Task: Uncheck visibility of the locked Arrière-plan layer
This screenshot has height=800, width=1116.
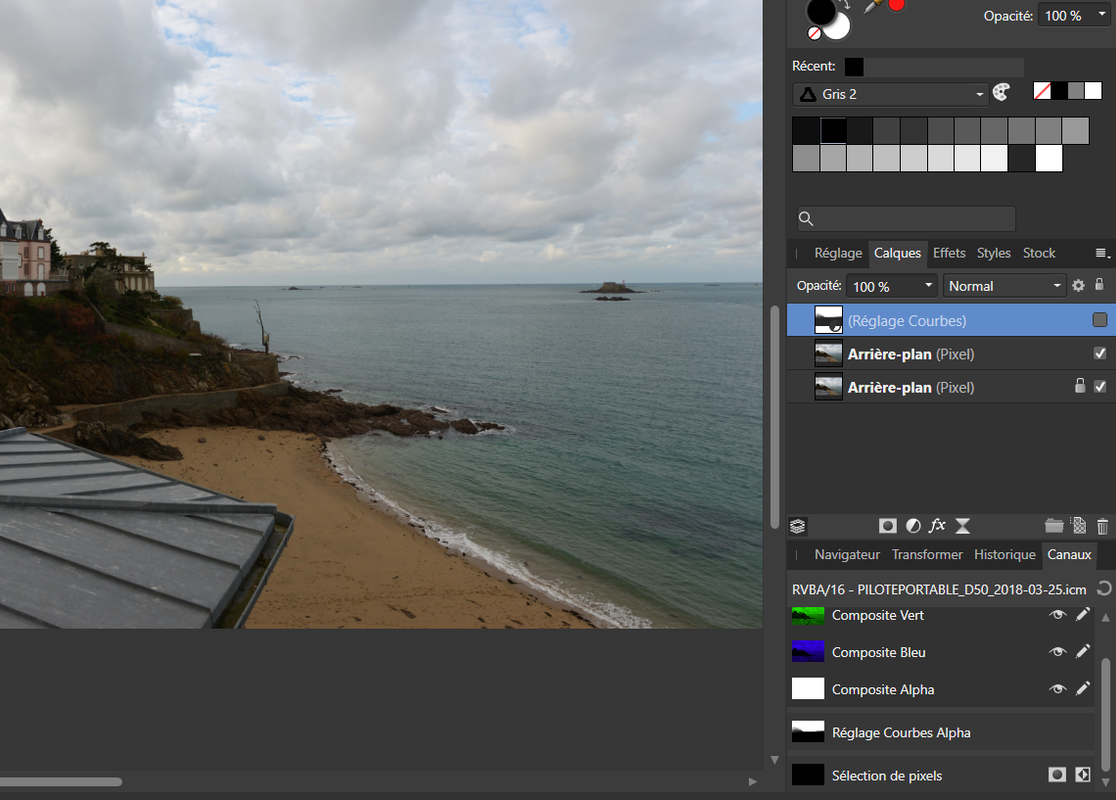Action: pyautogui.click(x=1100, y=386)
